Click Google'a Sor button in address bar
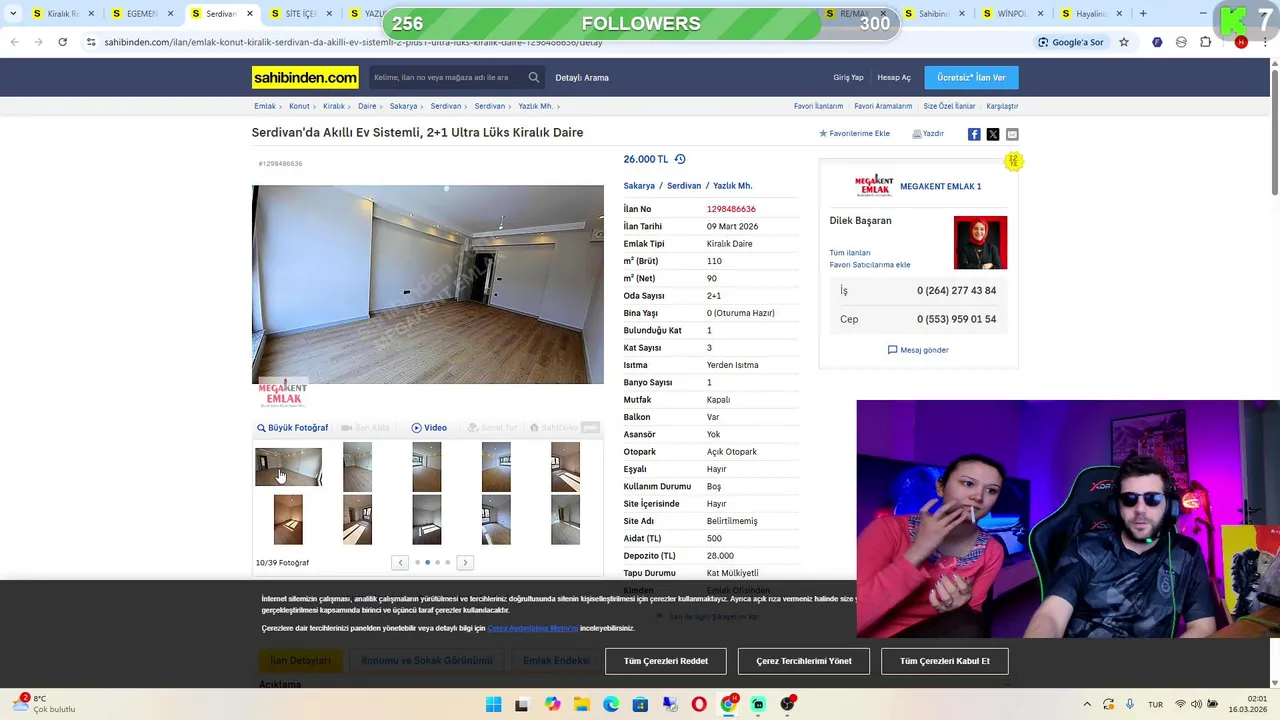This screenshot has width=1280, height=720. 1070,42
